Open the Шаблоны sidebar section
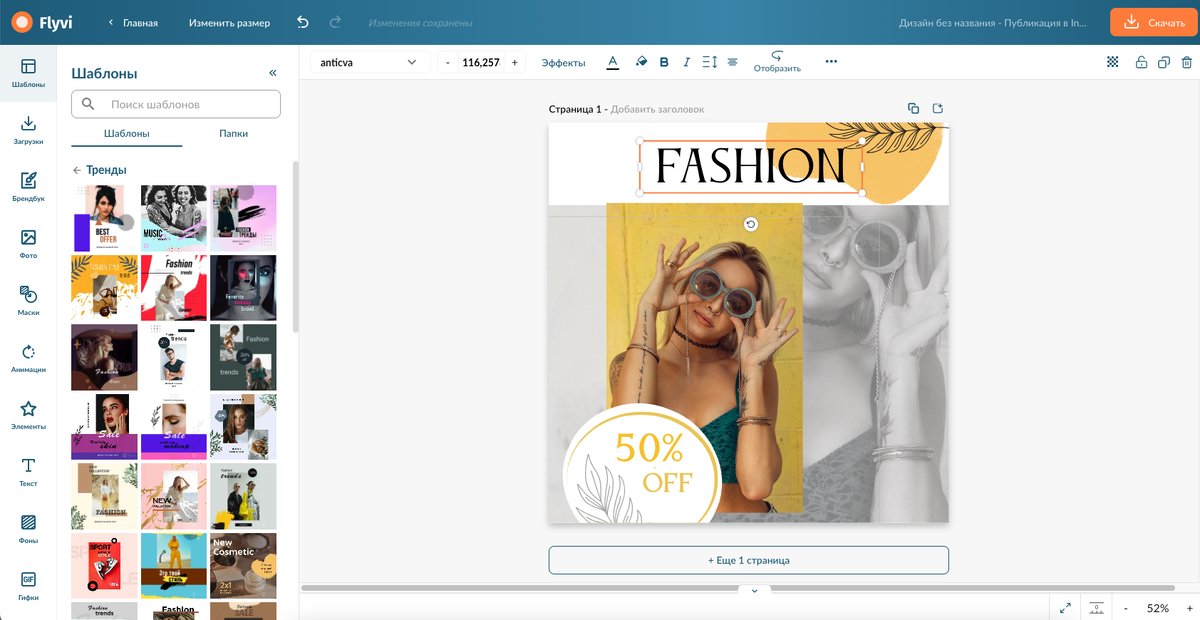1200x620 pixels. point(28,73)
